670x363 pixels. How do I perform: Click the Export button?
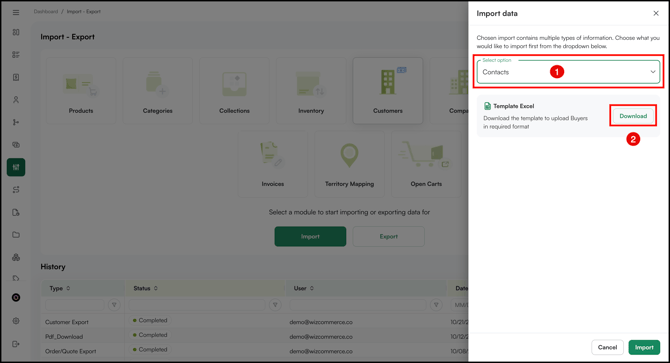click(389, 236)
